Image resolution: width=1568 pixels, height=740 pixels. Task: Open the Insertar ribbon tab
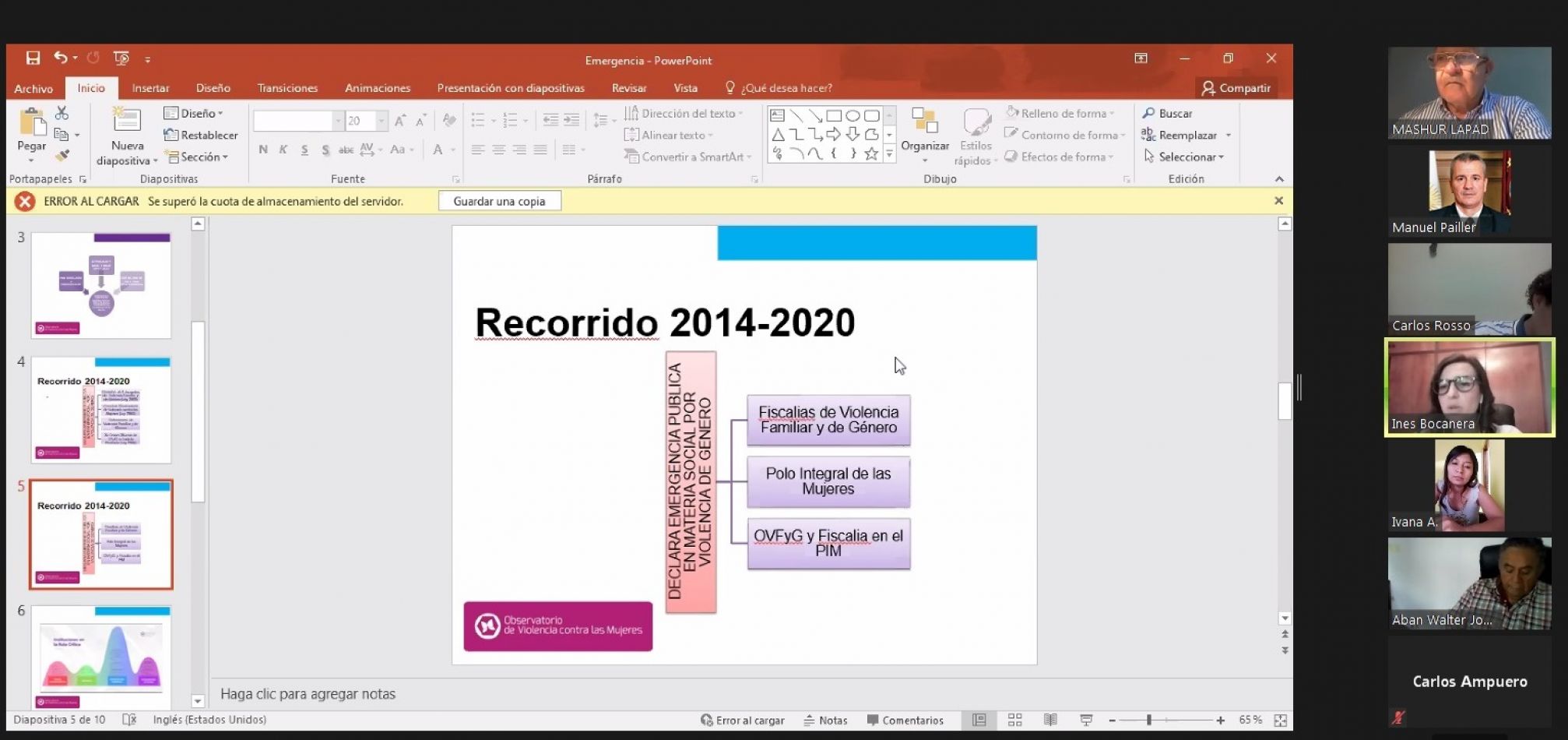pyautogui.click(x=150, y=88)
